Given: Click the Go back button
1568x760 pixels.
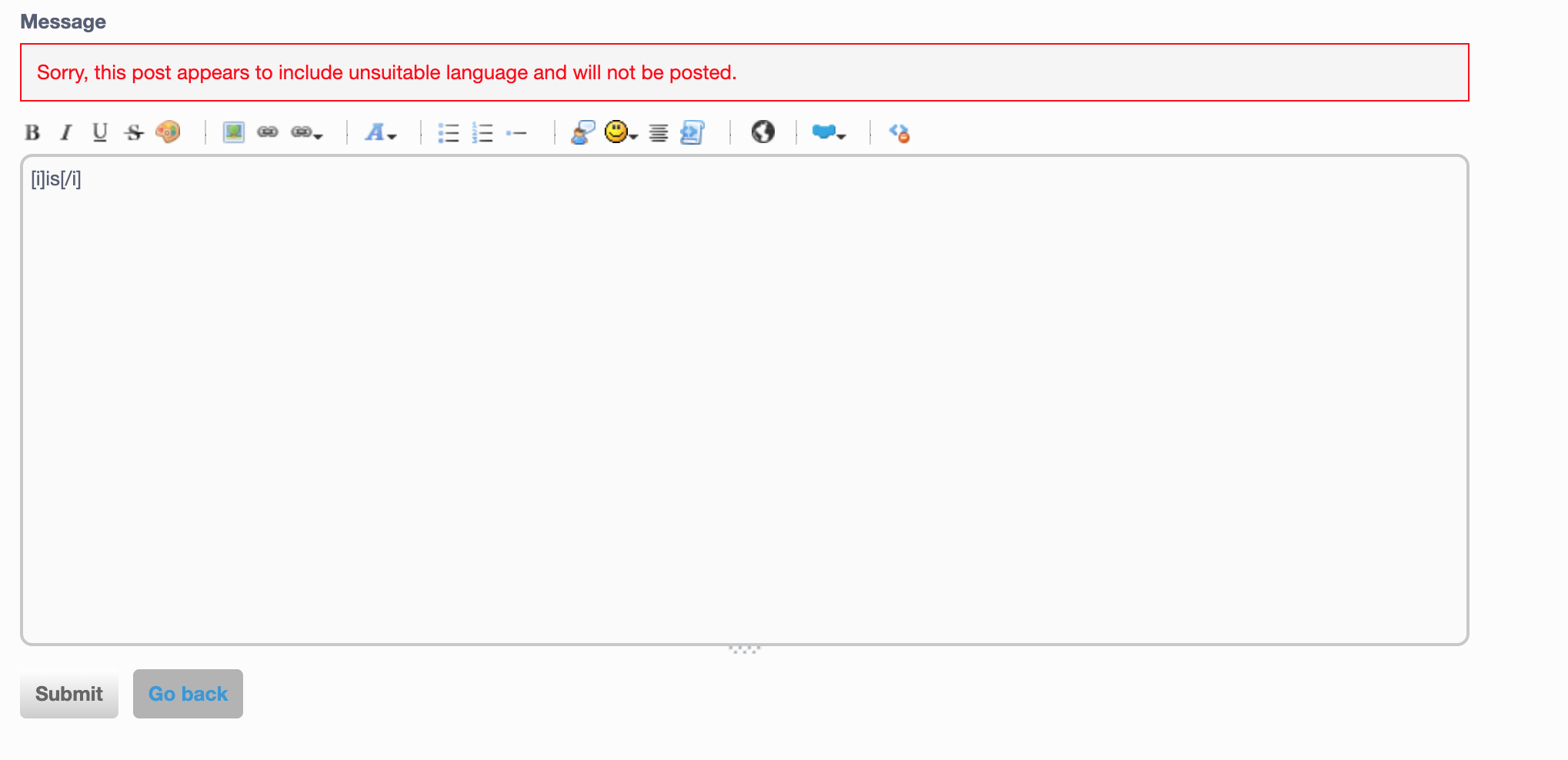Looking at the screenshot, I should [188, 694].
